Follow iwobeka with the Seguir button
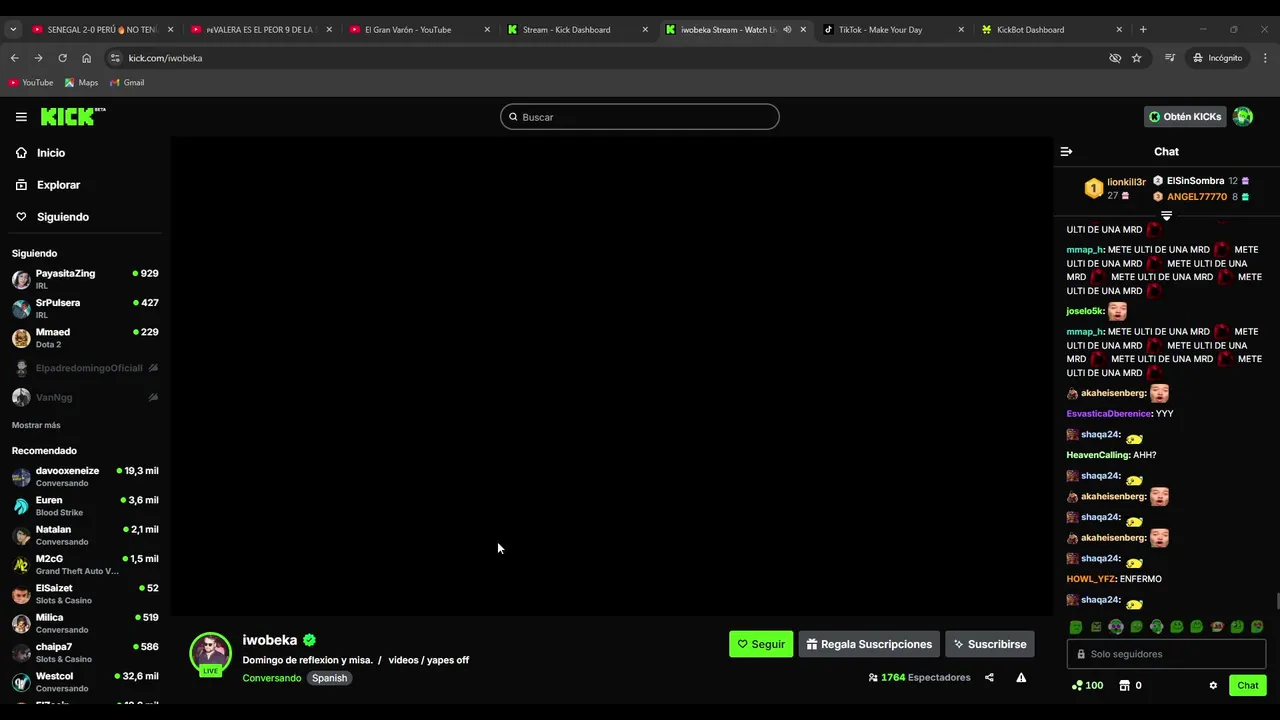The image size is (1280, 720). 761,644
